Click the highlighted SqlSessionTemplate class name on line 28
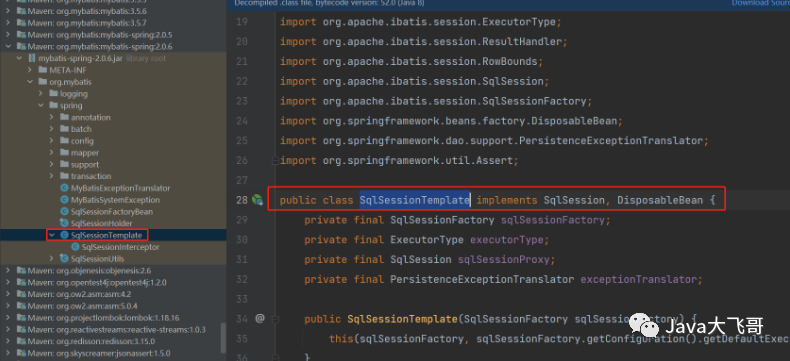The height and width of the screenshot is (361, 790). [x=415, y=200]
